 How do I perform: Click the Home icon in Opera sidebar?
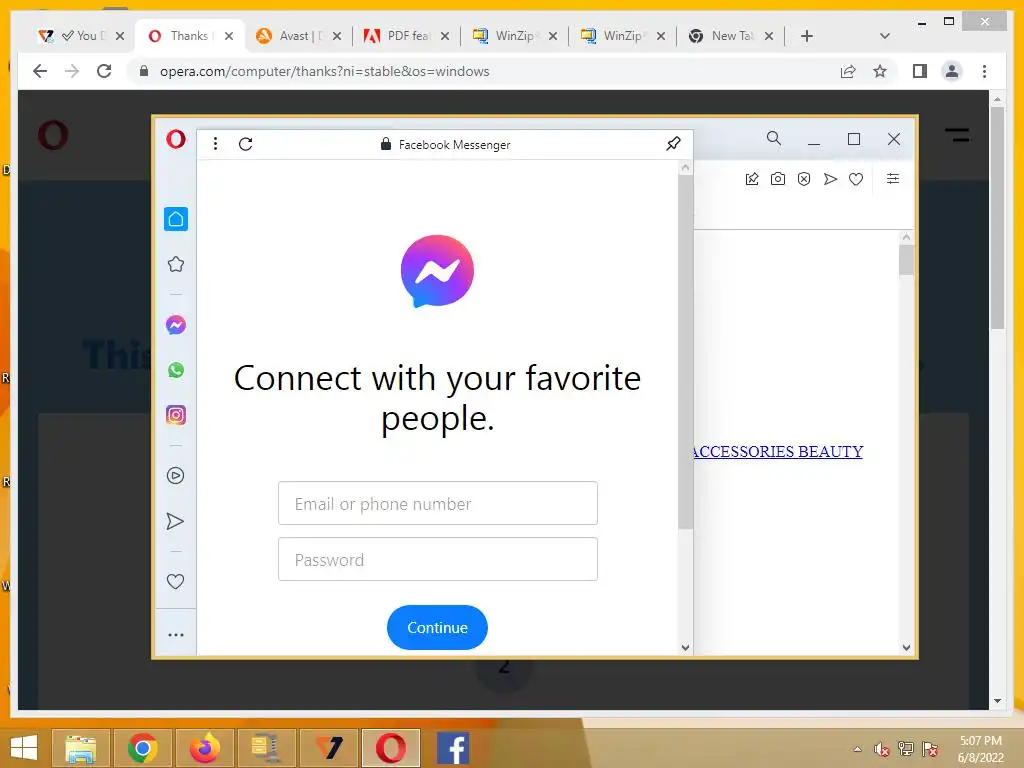pyautogui.click(x=176, y=219)
